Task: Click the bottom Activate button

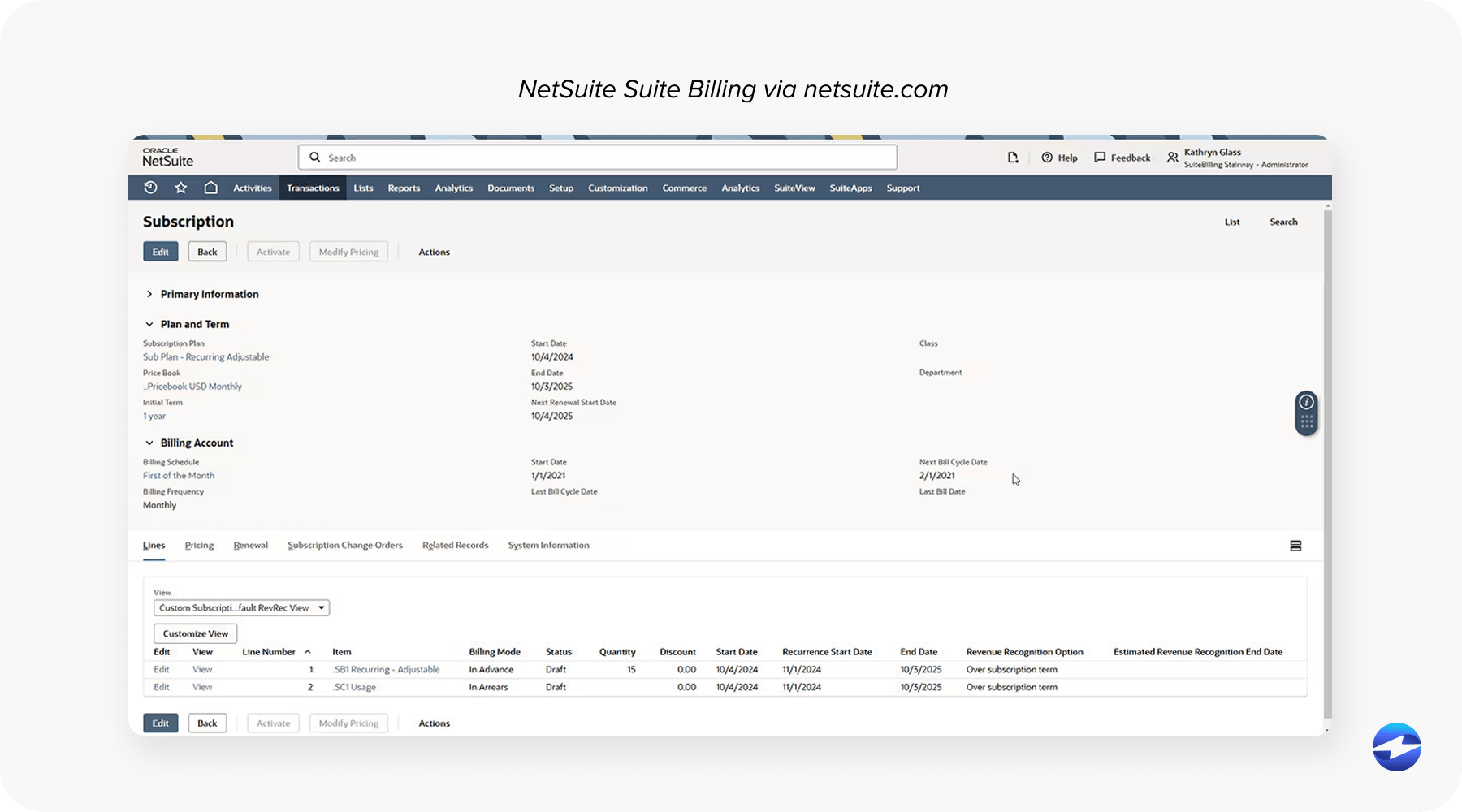Action: (x=273, y=723)
